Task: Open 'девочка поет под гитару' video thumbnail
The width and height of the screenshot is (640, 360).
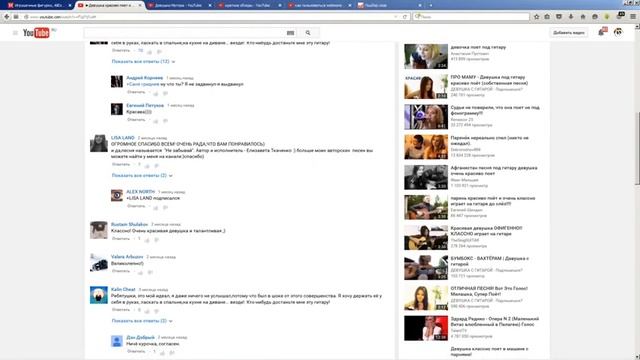Action: click(x=426, y=56)
